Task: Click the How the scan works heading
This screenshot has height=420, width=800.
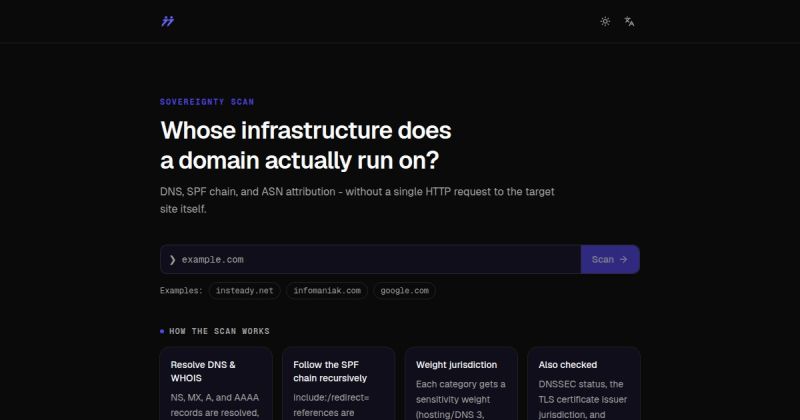Action: (219, 331)
